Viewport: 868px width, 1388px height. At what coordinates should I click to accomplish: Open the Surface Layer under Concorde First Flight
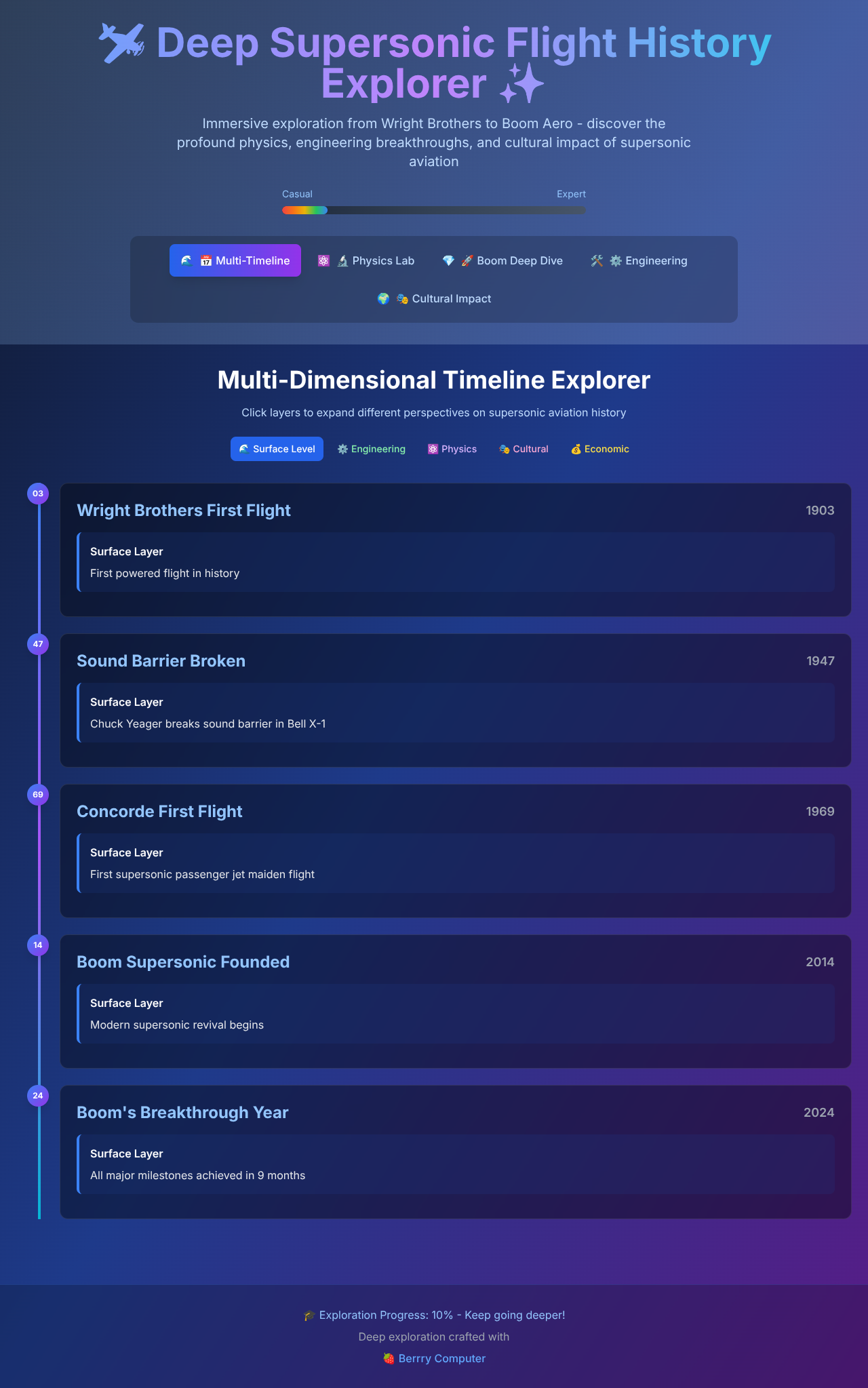456,863
